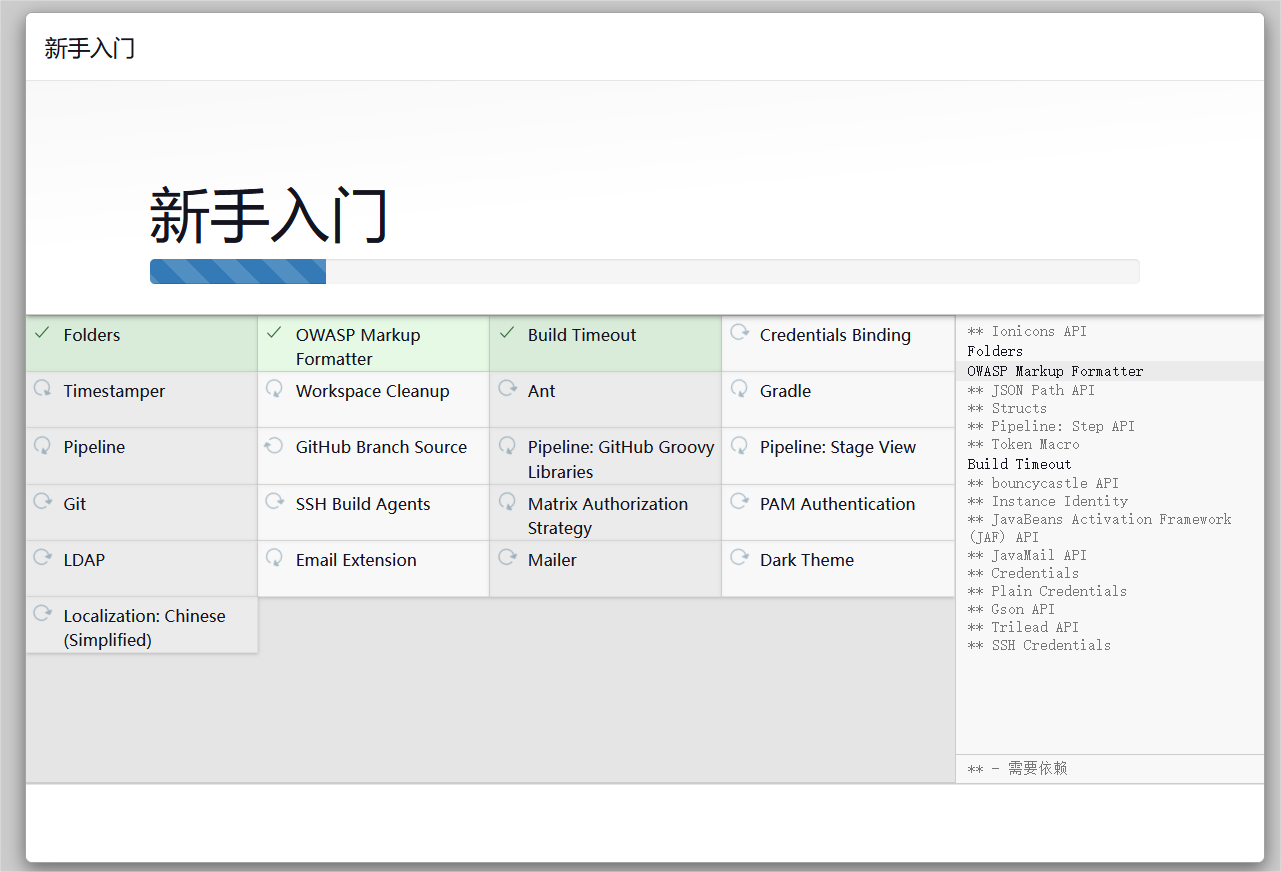This screenshot has height=872, width=1281.
Task: Click the '** Trilead API' log entry
Action: coord(1023,627)
